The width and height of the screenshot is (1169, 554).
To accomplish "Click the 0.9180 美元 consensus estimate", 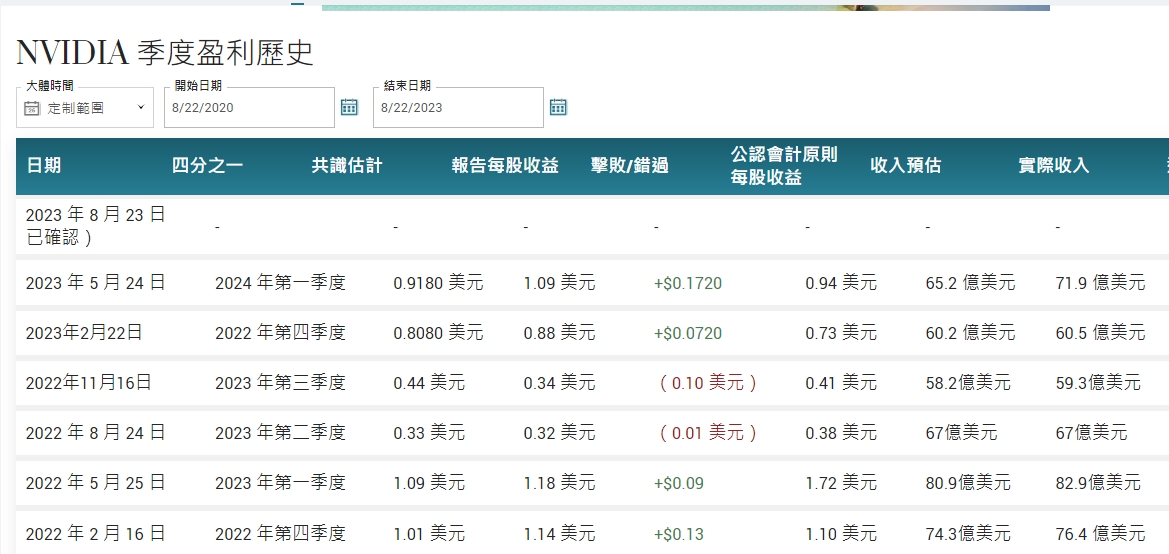I will [438, 283].
